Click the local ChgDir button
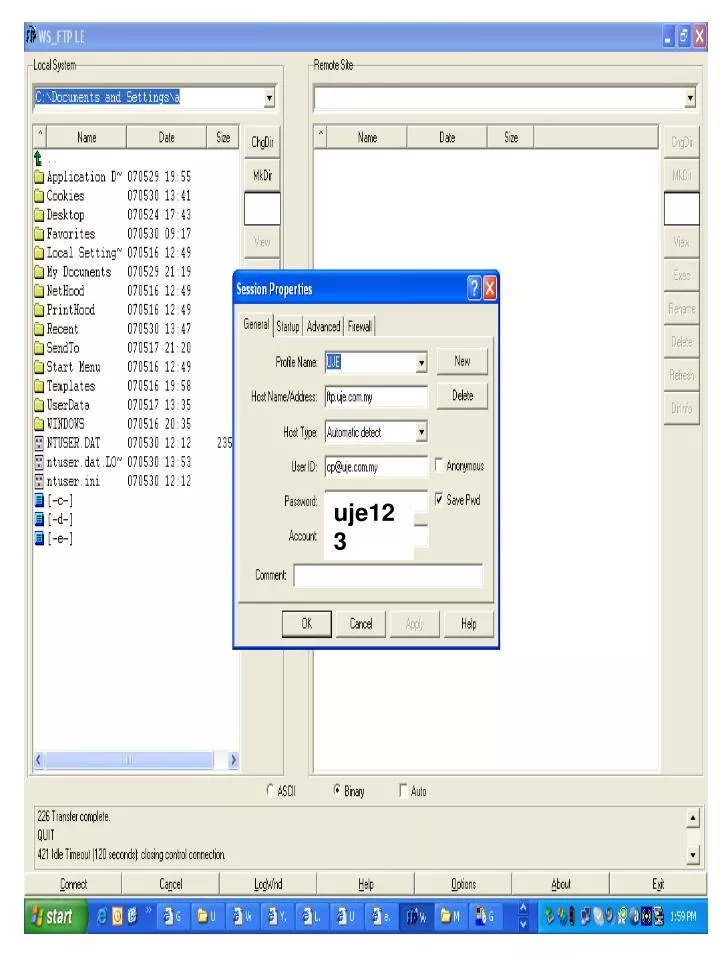Screen dimensions: 720x960 [x=262, y=142]
